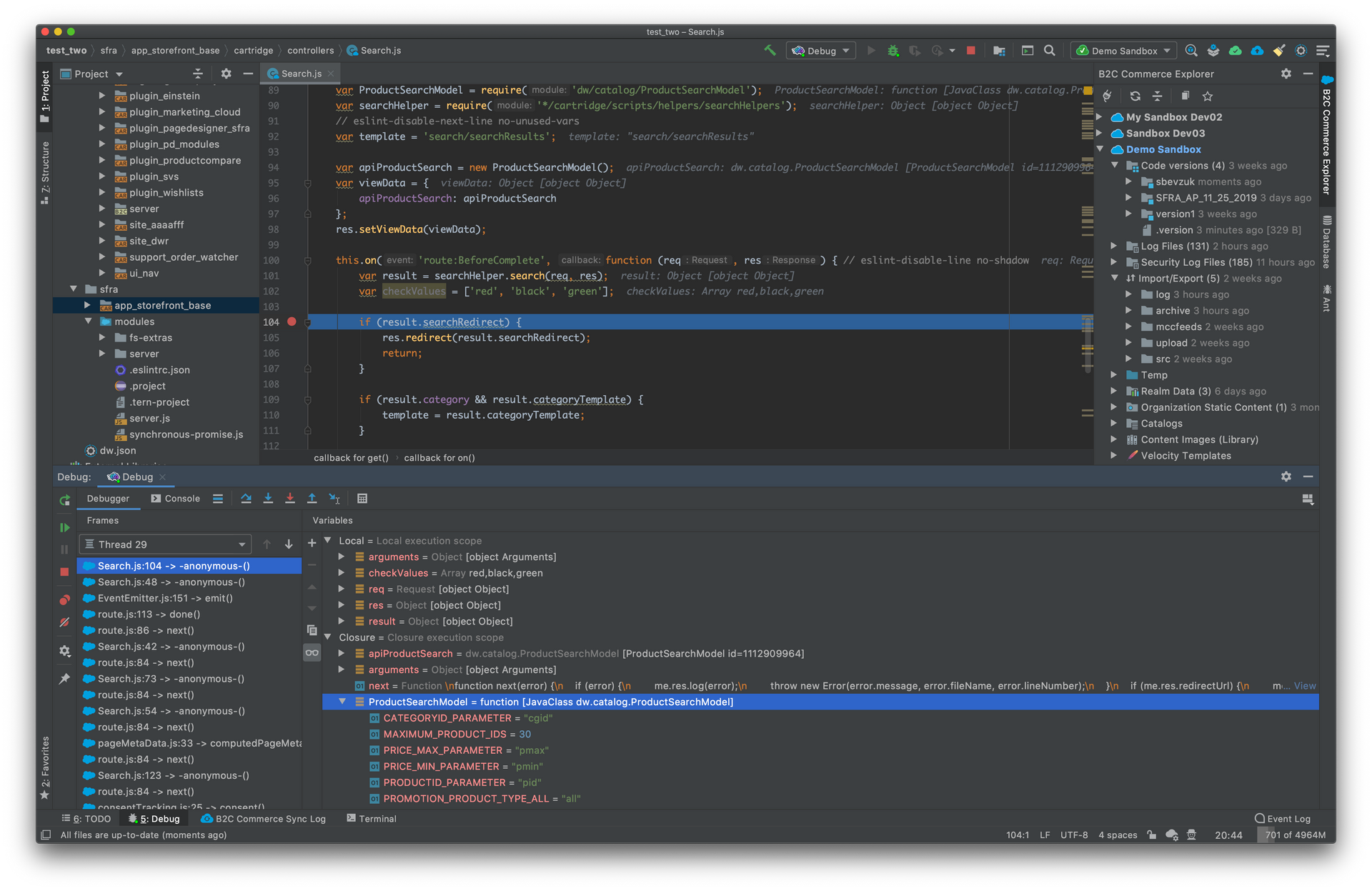Click Mute Breakpoints icon in debug sidebar
The image size is (1372, 891).
[x=64, y=622]
